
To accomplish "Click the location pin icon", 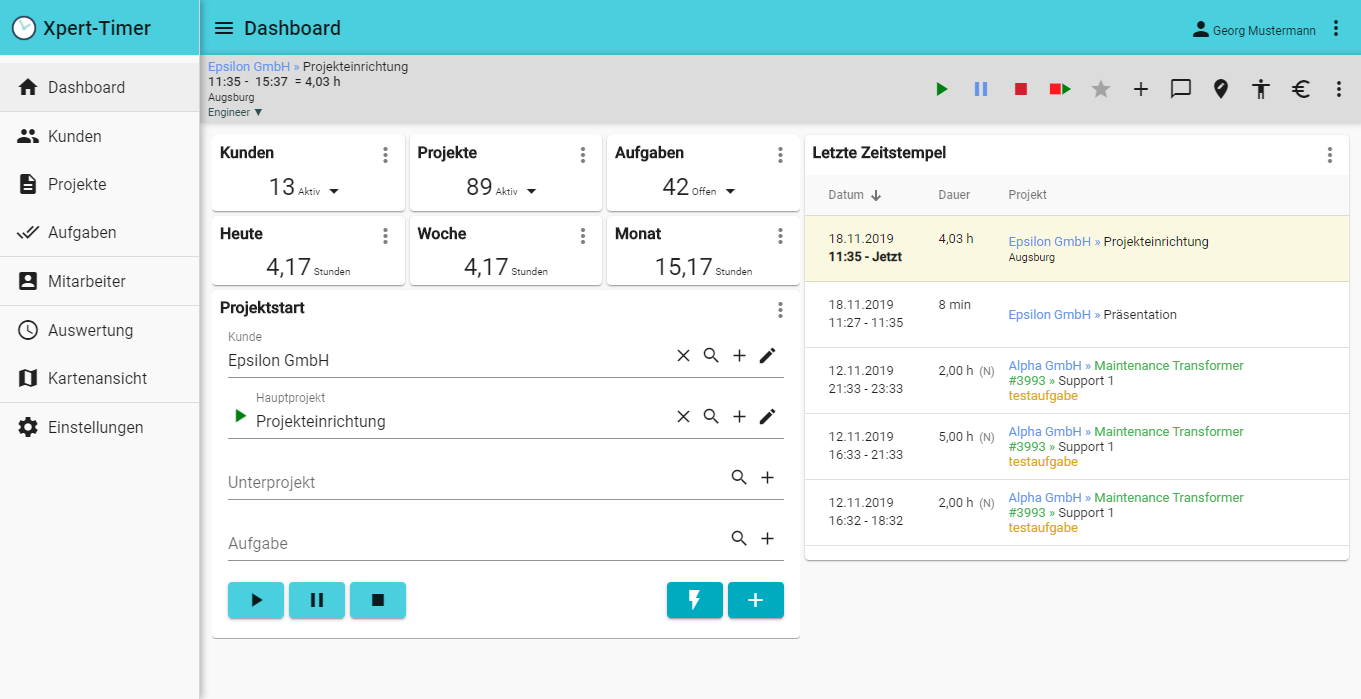I will point(1220,89).
